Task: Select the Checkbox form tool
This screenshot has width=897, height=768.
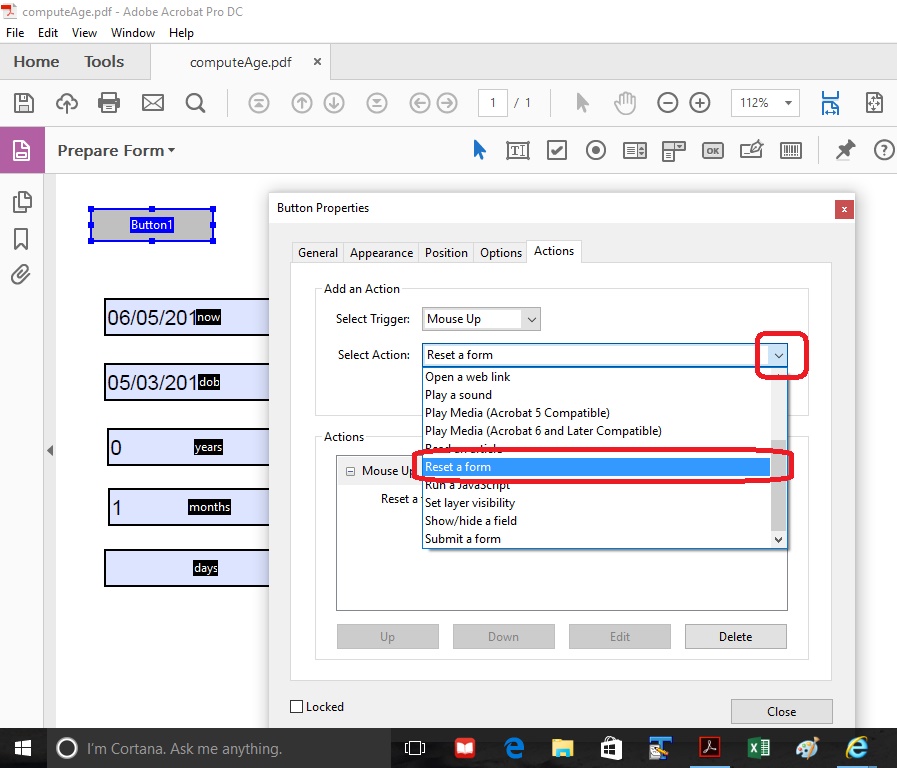Action: 556,150
